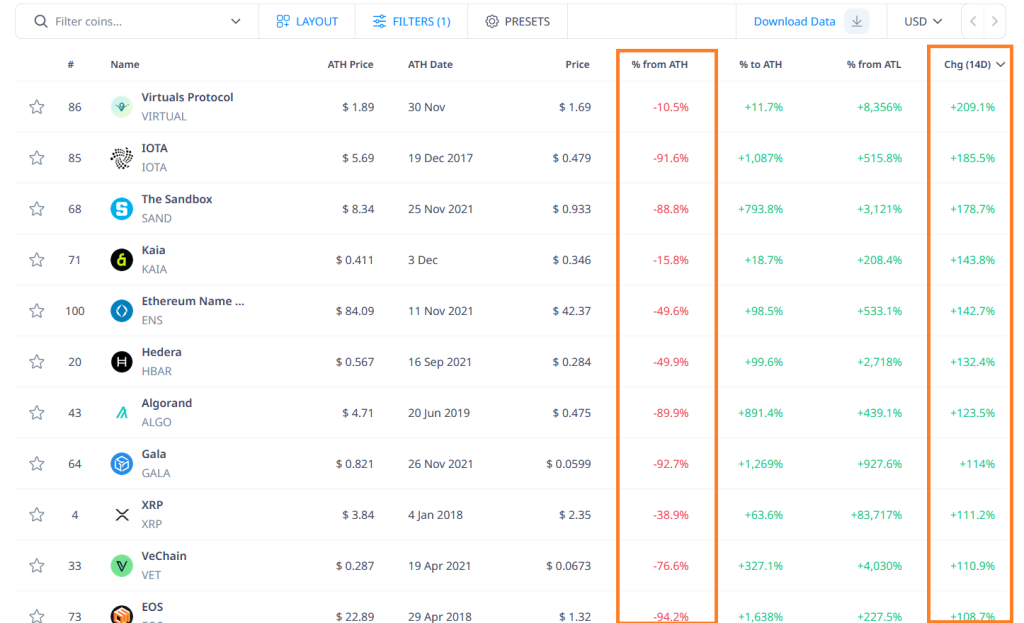The image size is (1024, 623).
Task: Go to next columns with right arrow
Action: pyautogui.click(x=995, y=22)
